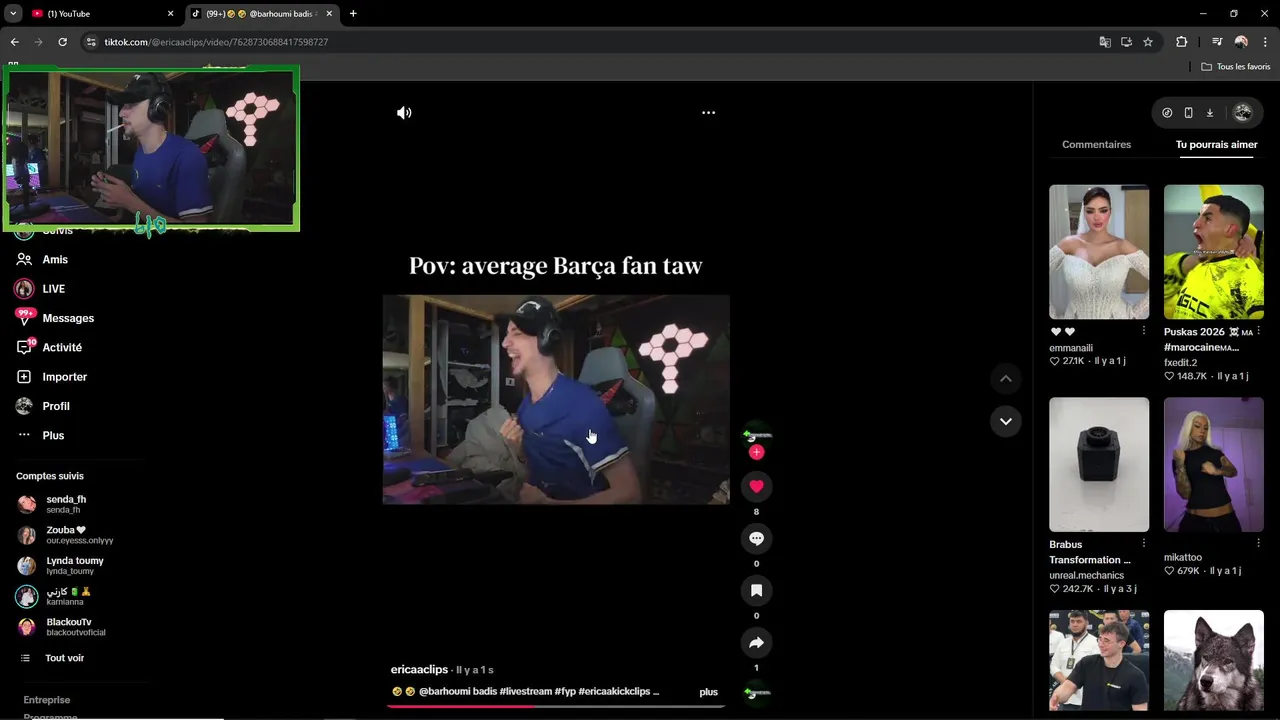1280x720 pixels.
Task: Open the desktop app download icon
Action: (x=1209, y=113)
